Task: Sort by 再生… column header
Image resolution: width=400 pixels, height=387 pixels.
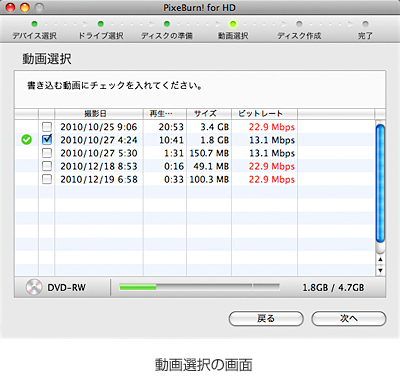Action: point(165,114)
